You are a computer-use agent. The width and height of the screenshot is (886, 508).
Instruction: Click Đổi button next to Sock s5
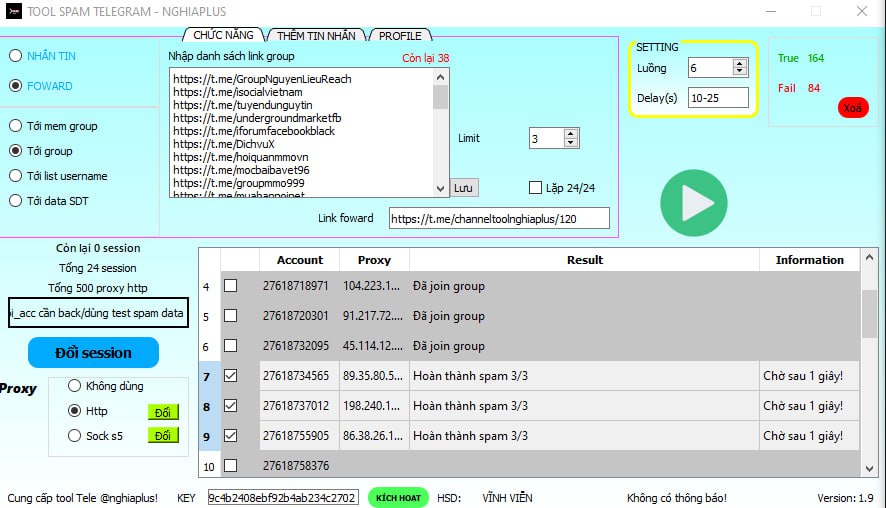163,435
